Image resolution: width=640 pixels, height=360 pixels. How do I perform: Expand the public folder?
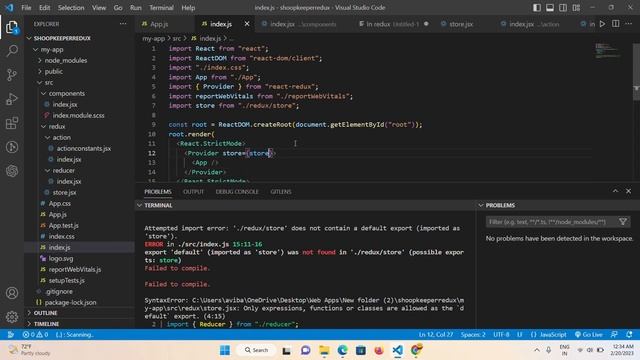click(53, 71)
